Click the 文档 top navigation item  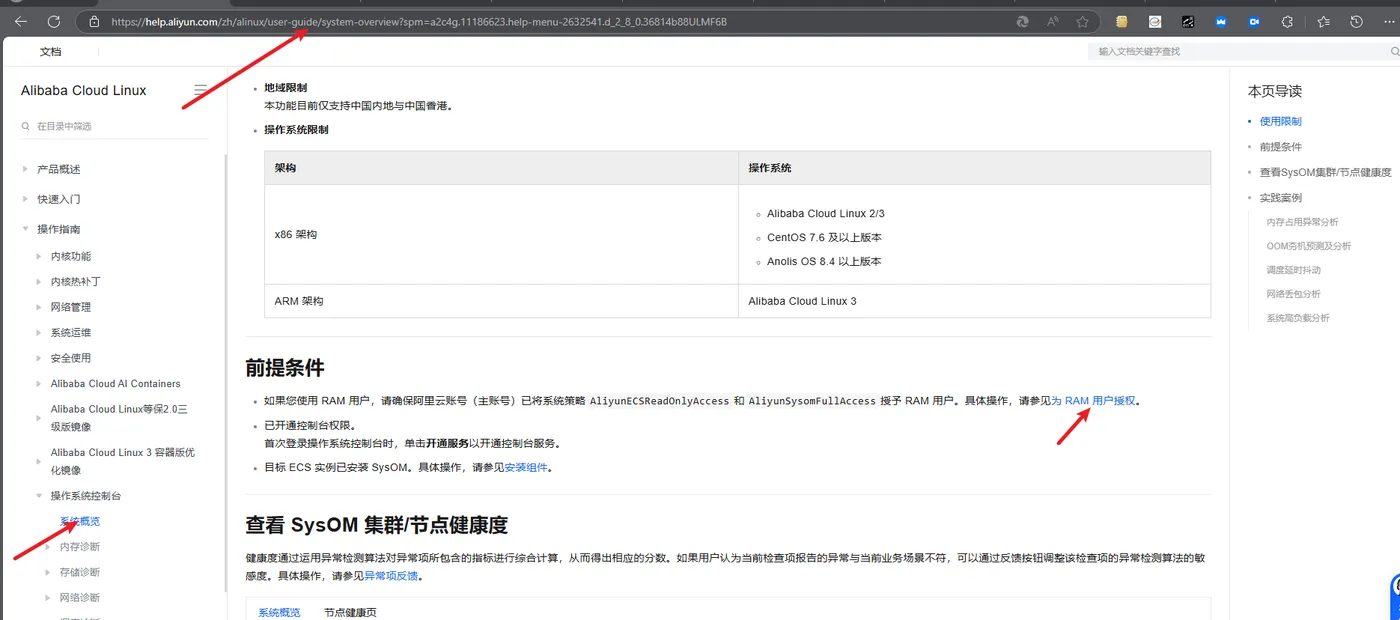point(50,51)
